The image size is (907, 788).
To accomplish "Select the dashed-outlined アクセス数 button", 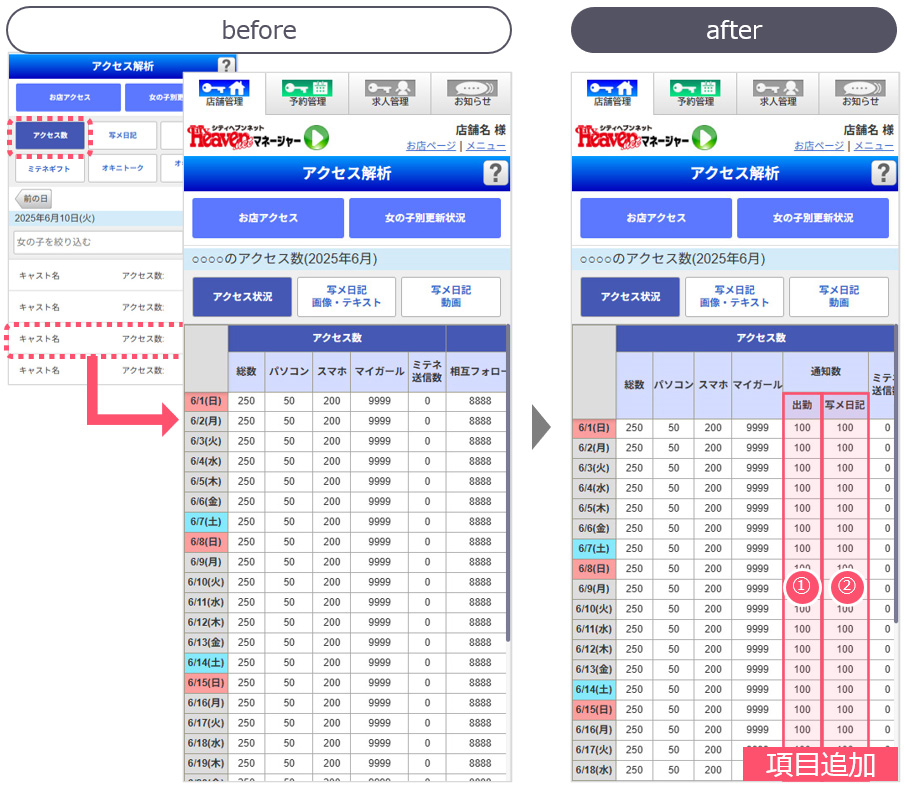I will pyautogui.click(x=50, y=135).
